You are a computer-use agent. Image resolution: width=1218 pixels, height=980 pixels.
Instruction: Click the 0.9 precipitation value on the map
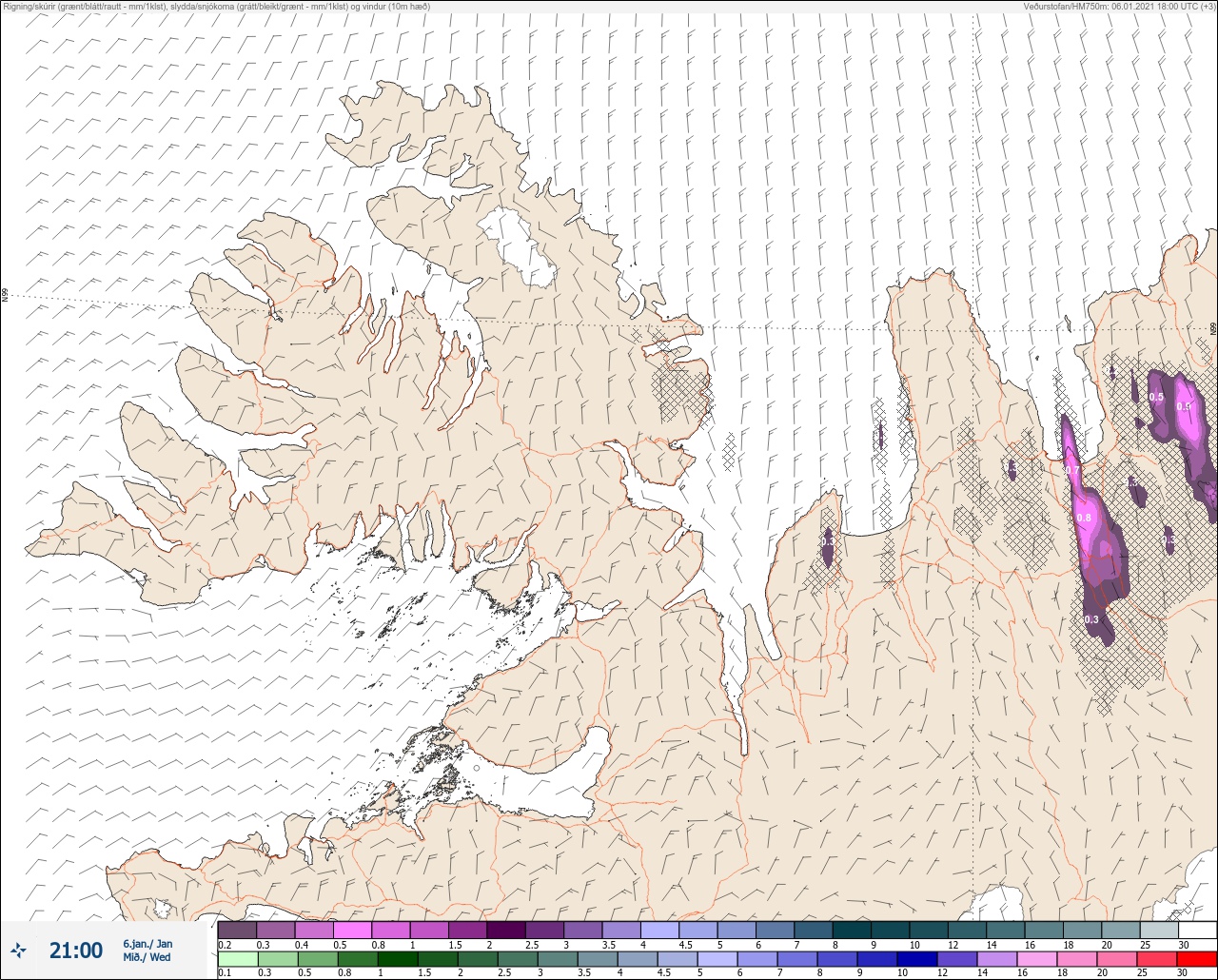coord(1184,406)
